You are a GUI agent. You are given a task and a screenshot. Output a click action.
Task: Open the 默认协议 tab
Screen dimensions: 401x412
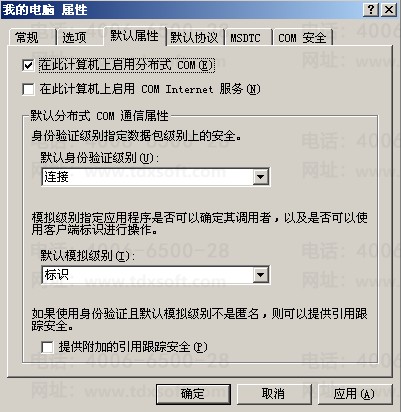tap(195, 37)
